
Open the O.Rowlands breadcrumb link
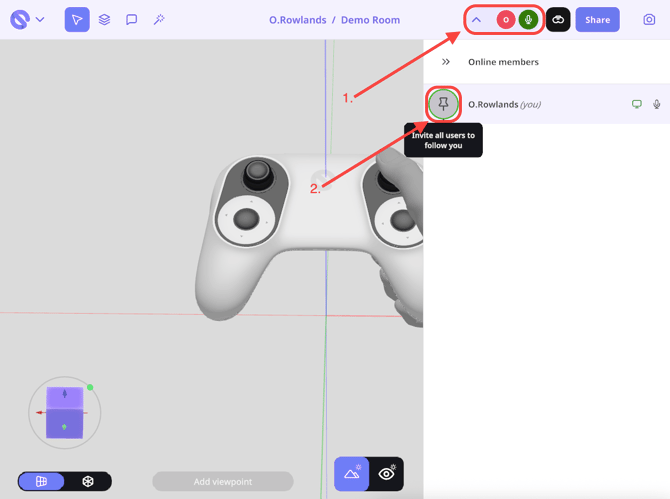tap(298, 20)
